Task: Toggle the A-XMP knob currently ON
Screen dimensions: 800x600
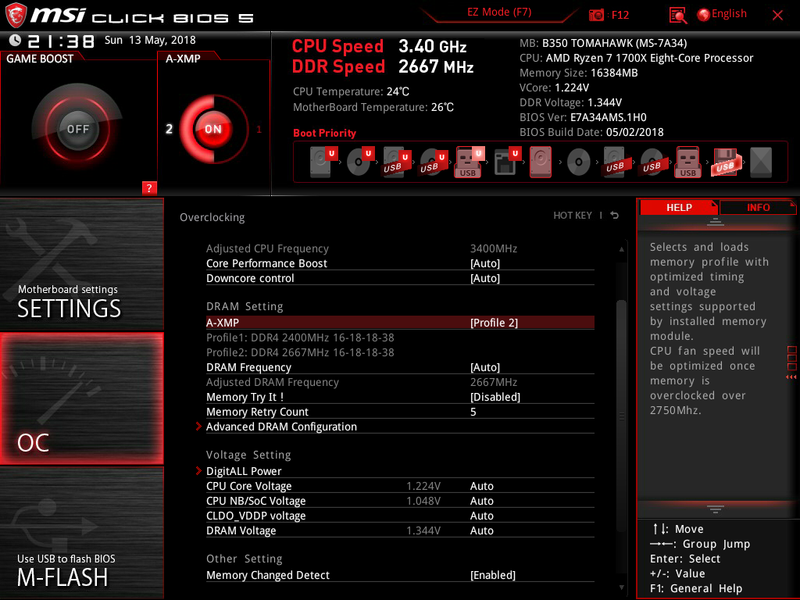Action: coord(213,129)
